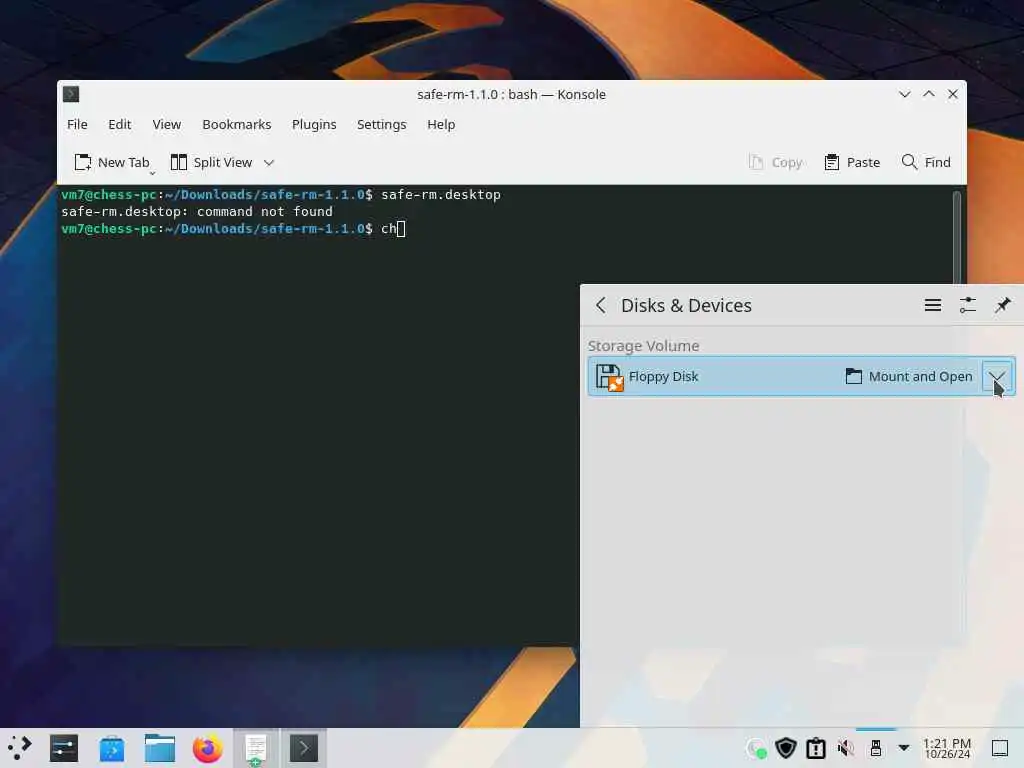Click the muted volume tray icon

(846, 748)
